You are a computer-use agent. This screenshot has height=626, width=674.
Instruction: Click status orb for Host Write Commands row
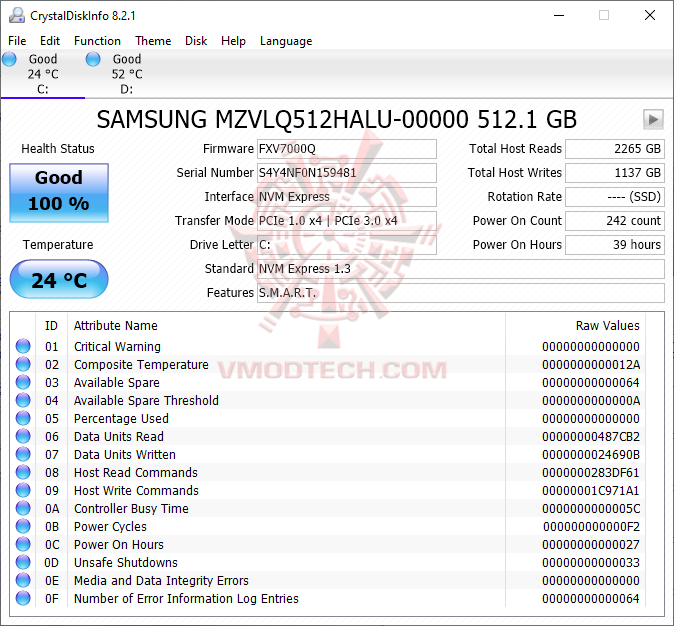coord(23,491)
